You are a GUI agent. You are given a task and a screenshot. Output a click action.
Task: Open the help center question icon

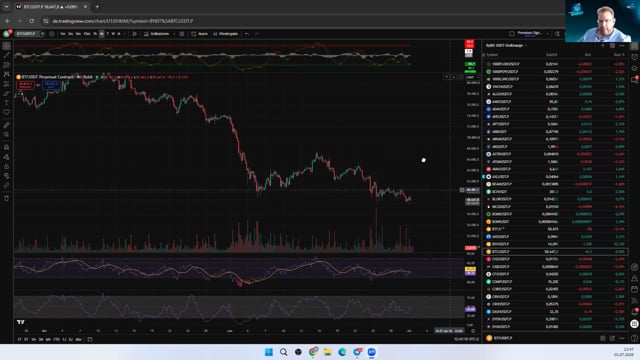pyautogui.click(x=634, y=338)
